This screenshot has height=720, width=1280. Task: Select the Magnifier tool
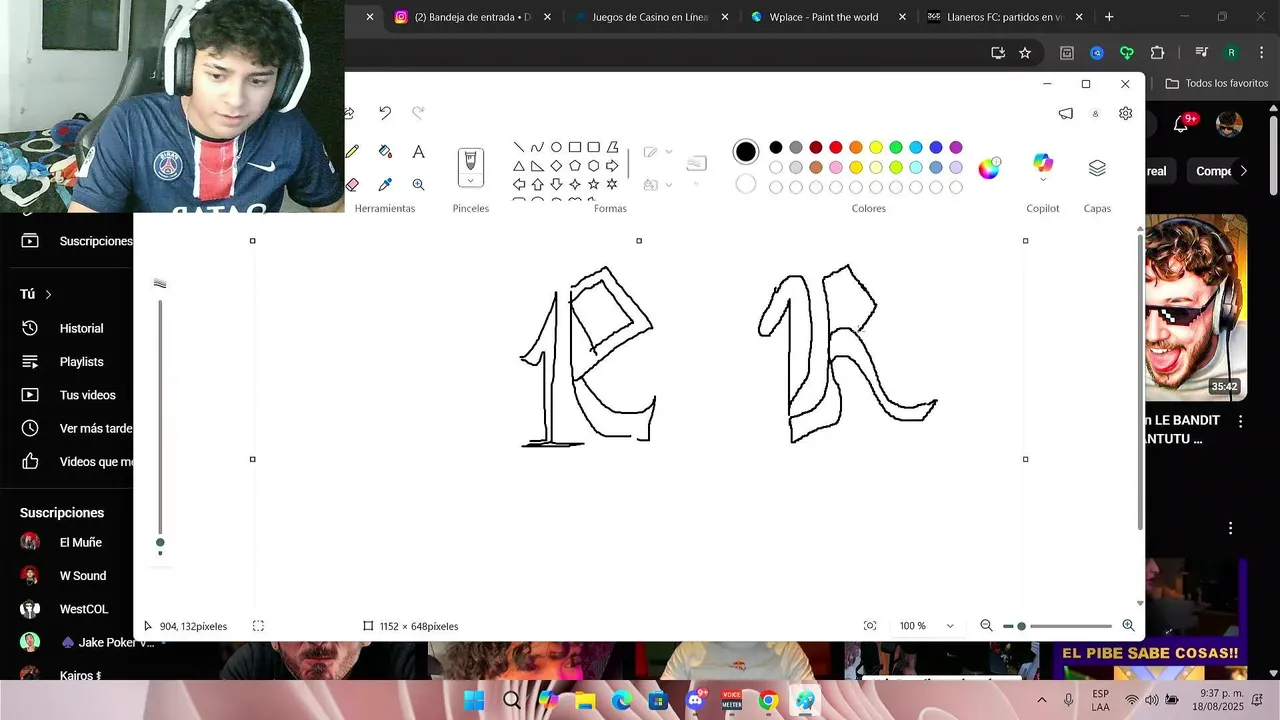click(x=418, y=185)
